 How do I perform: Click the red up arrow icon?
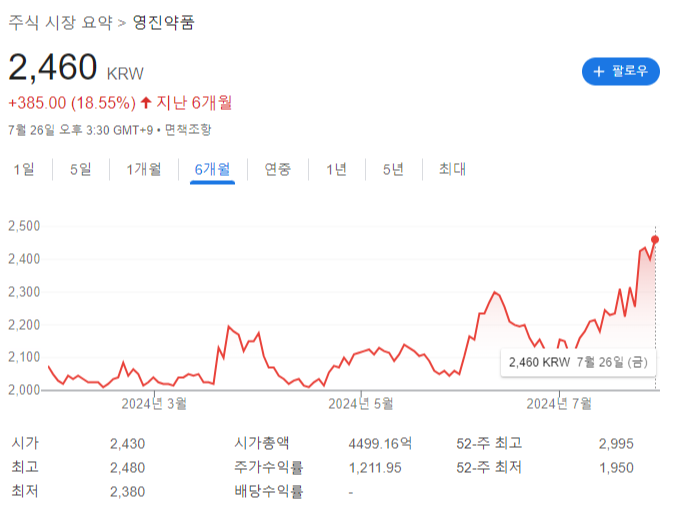tap(146, 103)
